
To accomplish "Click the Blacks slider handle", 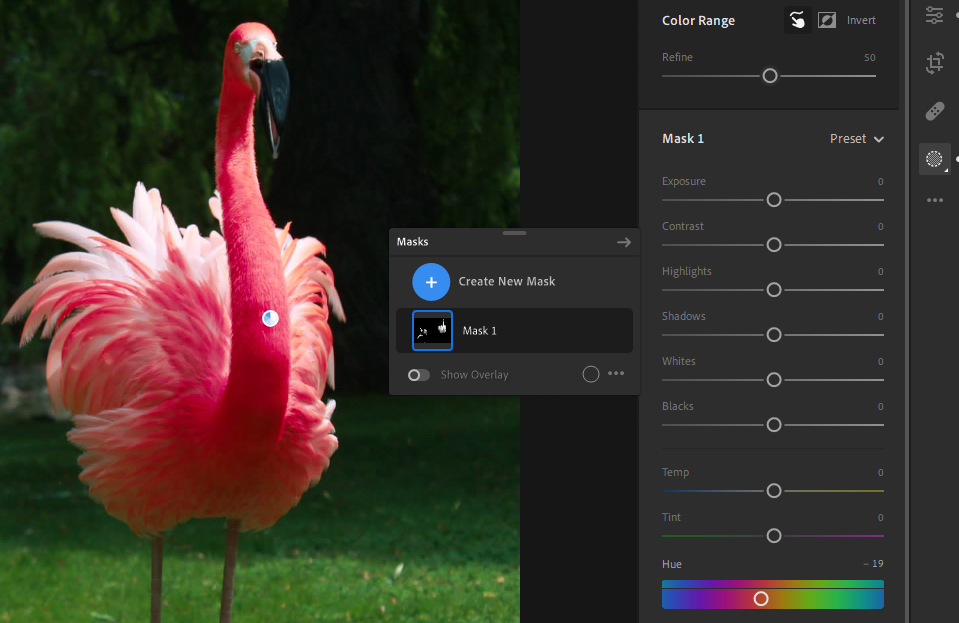I will pos(774,424).
